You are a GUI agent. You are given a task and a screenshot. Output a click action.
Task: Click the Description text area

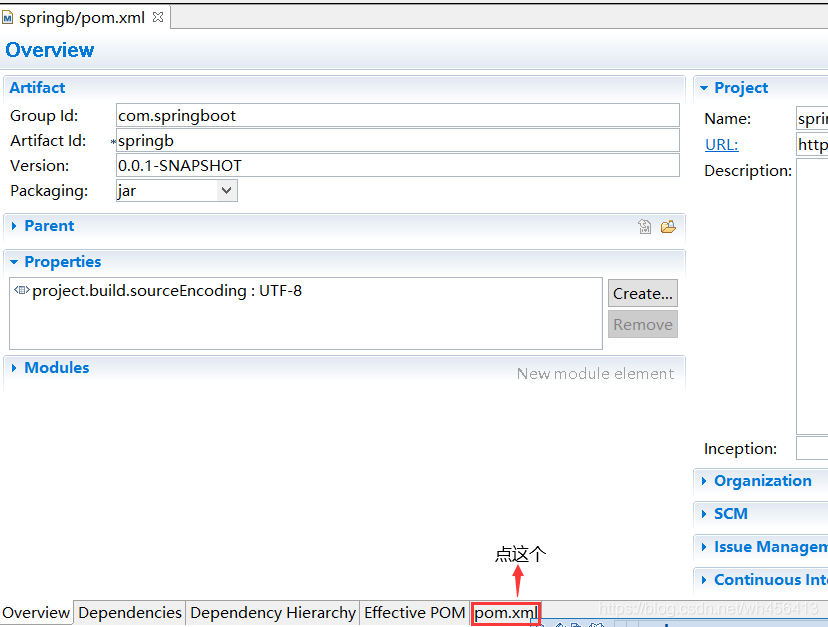(812, 296)
